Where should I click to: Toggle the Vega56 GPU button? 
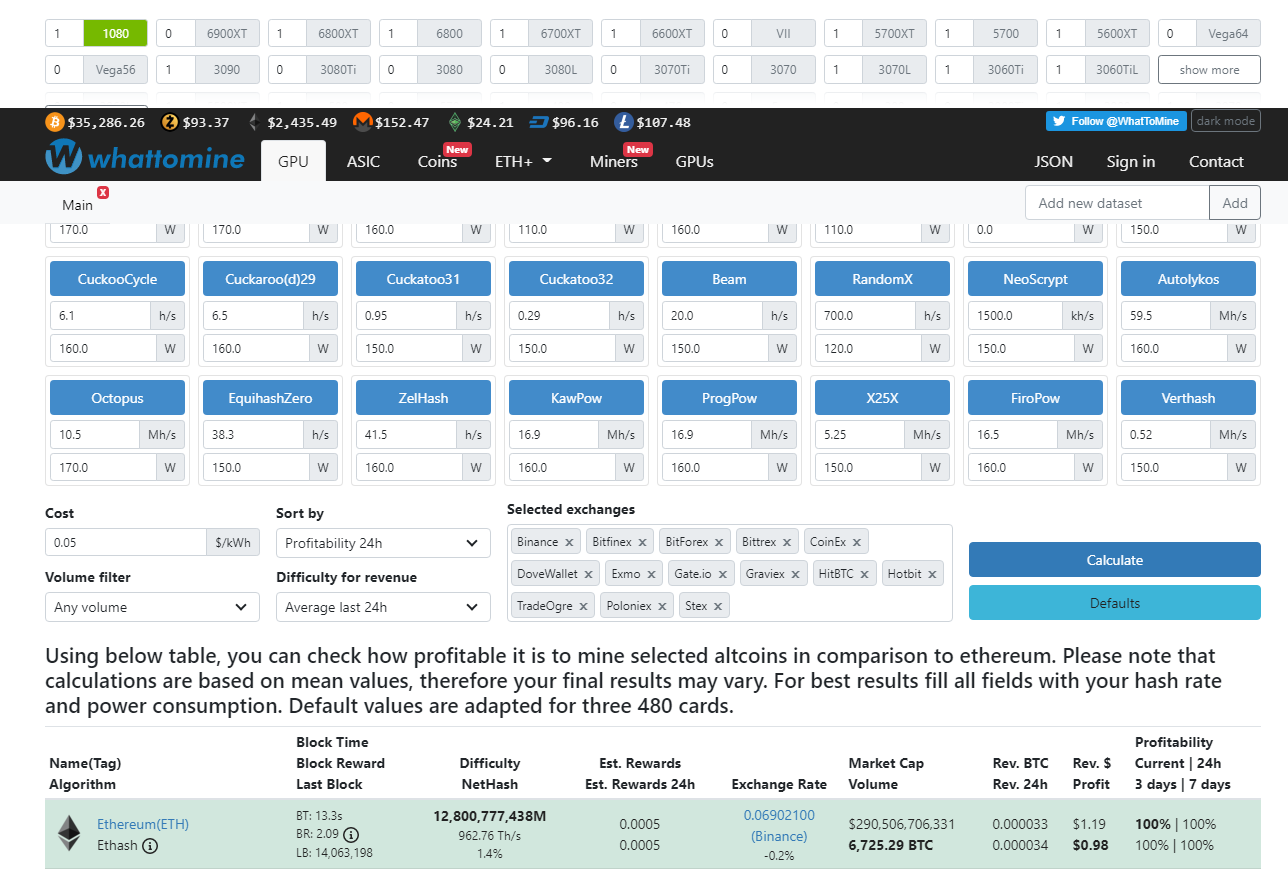tap(116, 70)
